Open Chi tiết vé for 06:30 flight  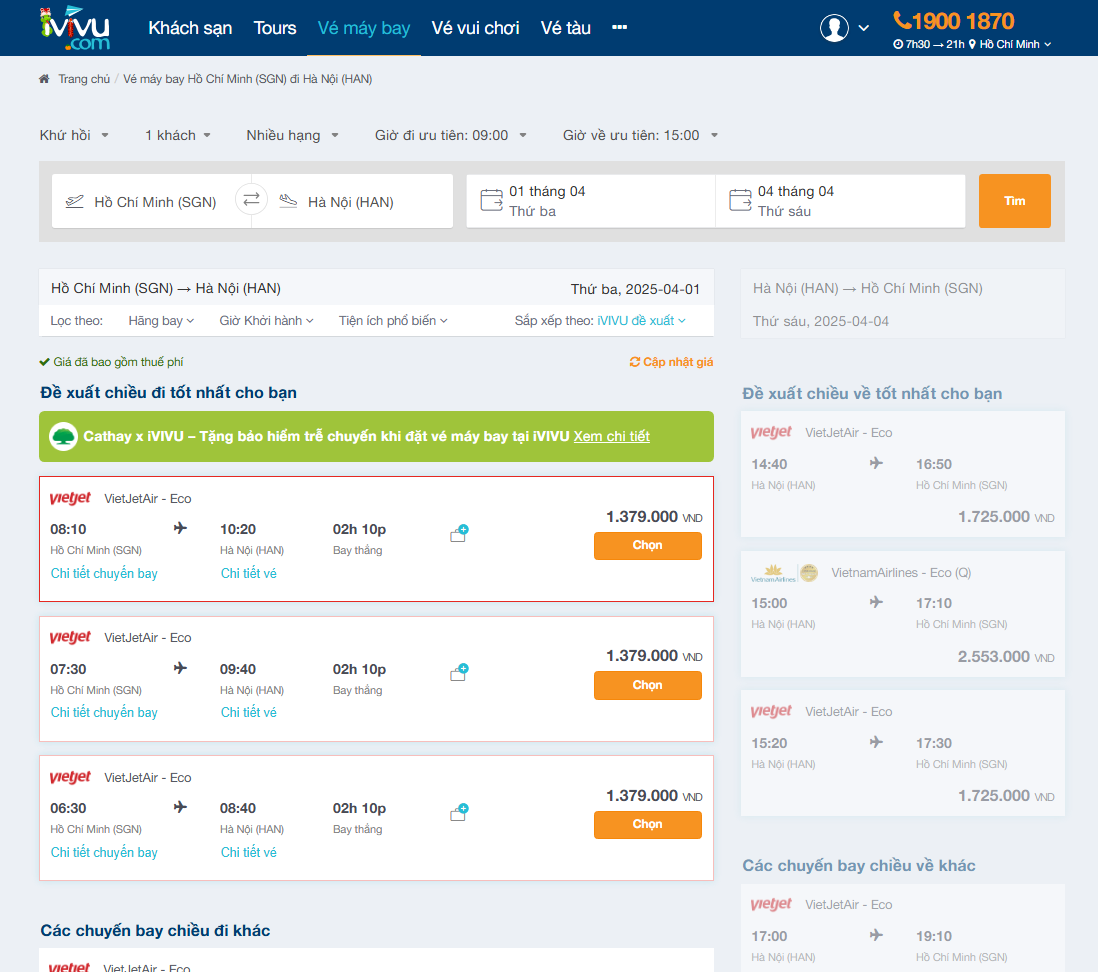pos(249,852)
